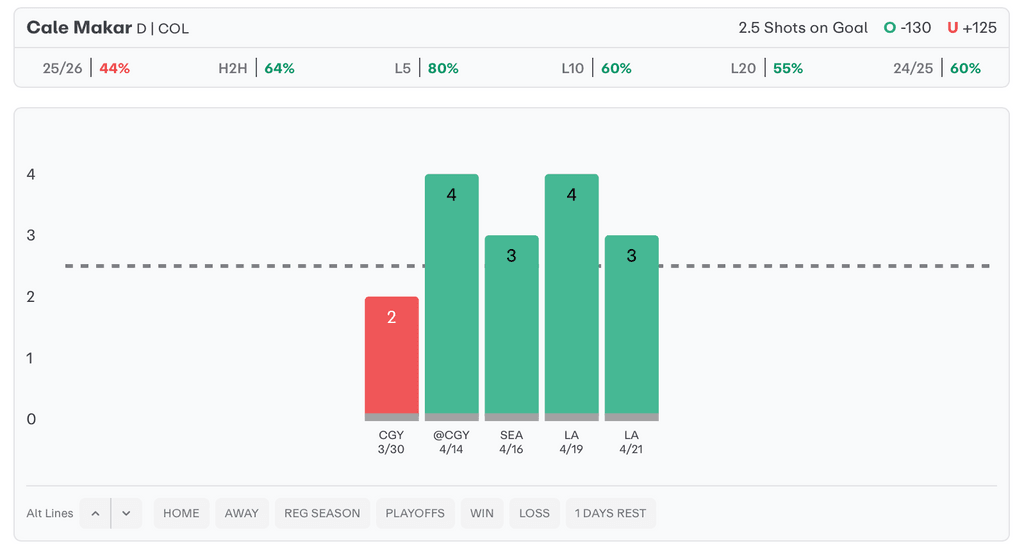Image resolution: width=1024 pixels, height=559 pixels.
Task: View the 24/25 season 60% split
Action: 937,69
